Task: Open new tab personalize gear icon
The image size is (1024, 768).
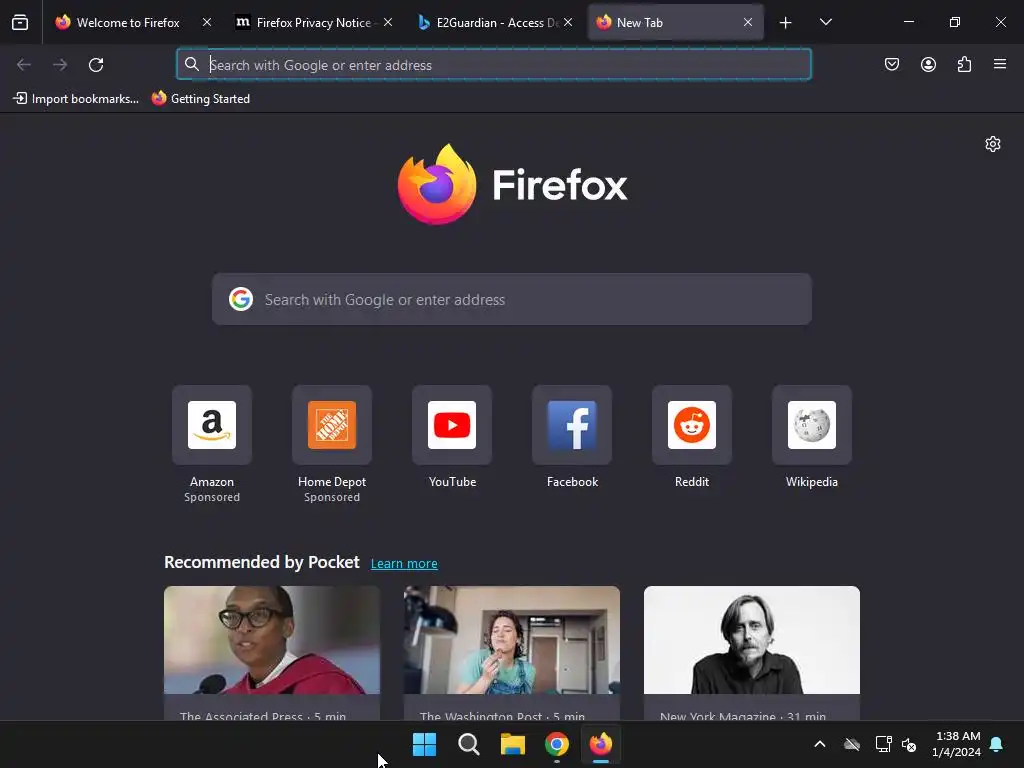Action: [993, 144]
